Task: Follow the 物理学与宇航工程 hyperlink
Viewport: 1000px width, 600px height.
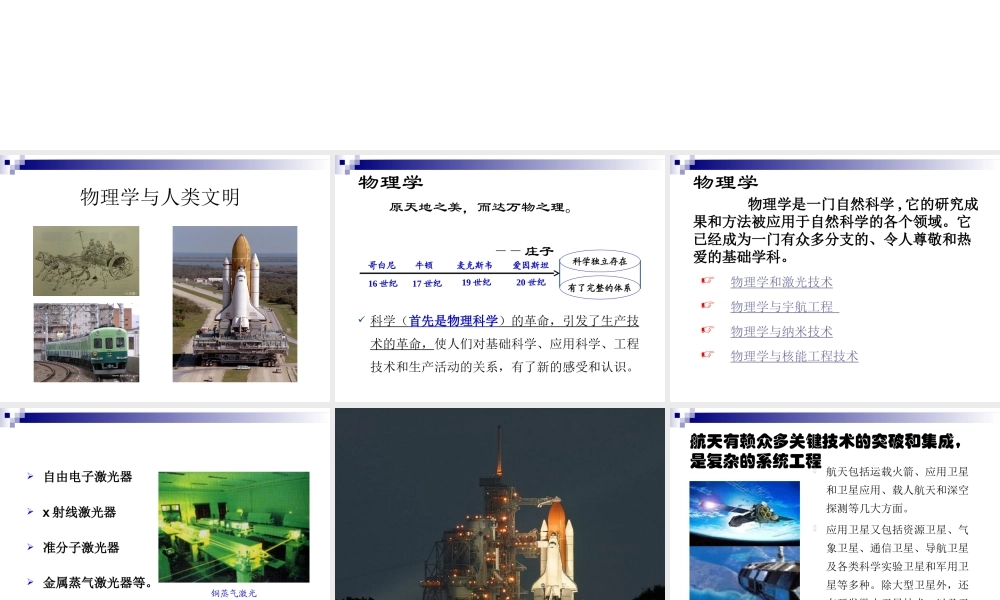Action: pos(782,306)
